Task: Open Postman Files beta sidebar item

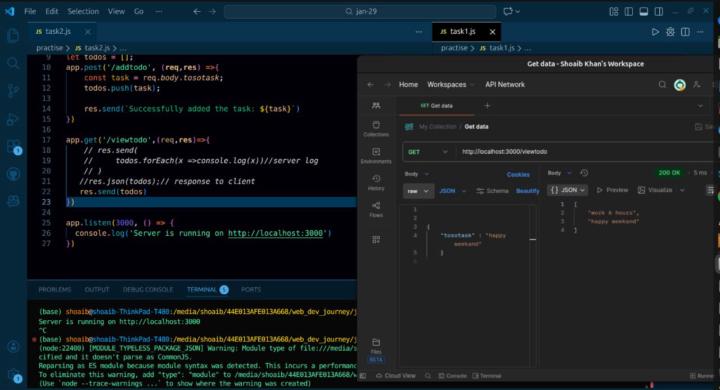Action: click(376, 351)
